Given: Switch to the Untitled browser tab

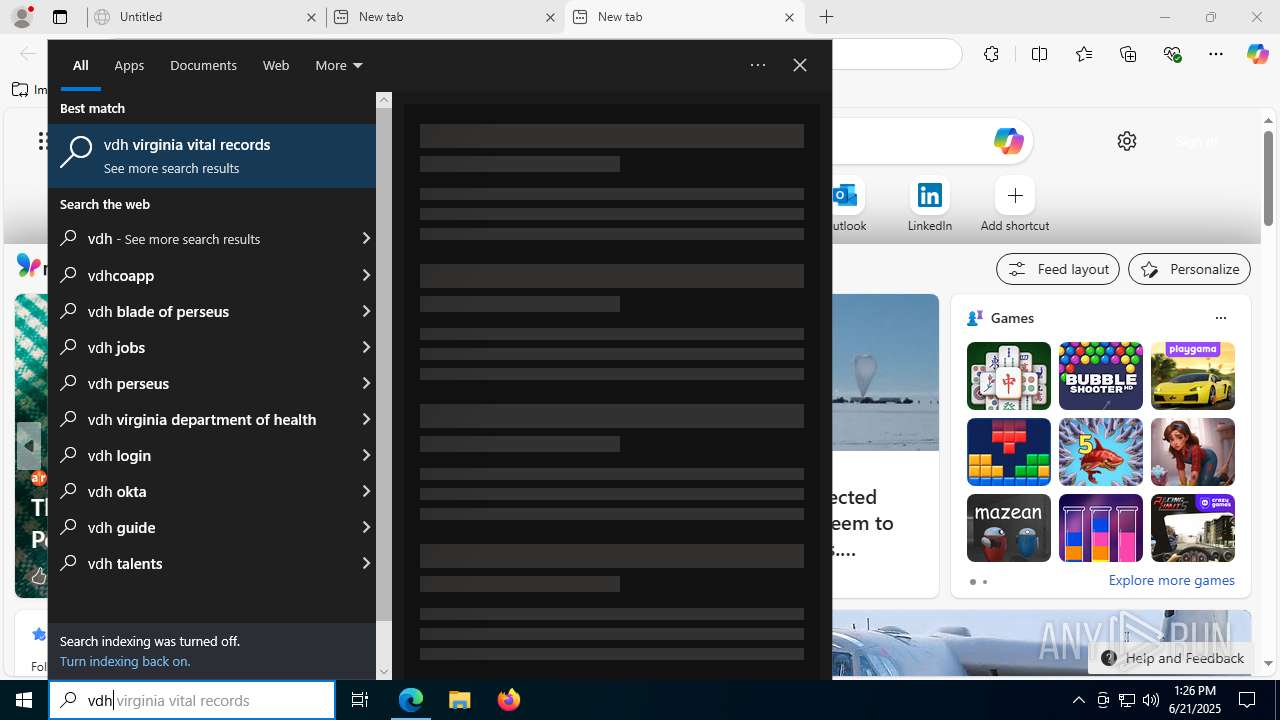Looking at the screenshot, I should pos(207,17).
